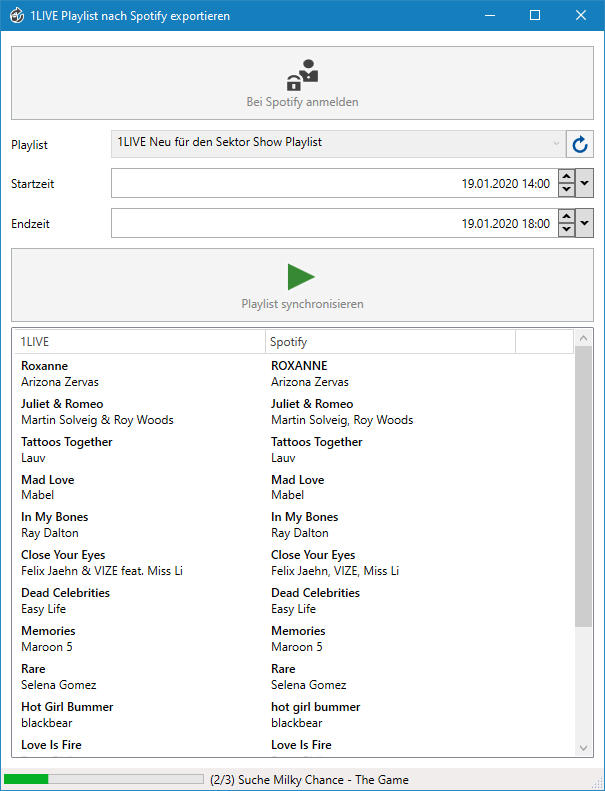Viewport: 605px width, 791px height.
Task: Select Tattoos Together in the Spotify column
Action: pyautogui.click(x=317, y=442)
